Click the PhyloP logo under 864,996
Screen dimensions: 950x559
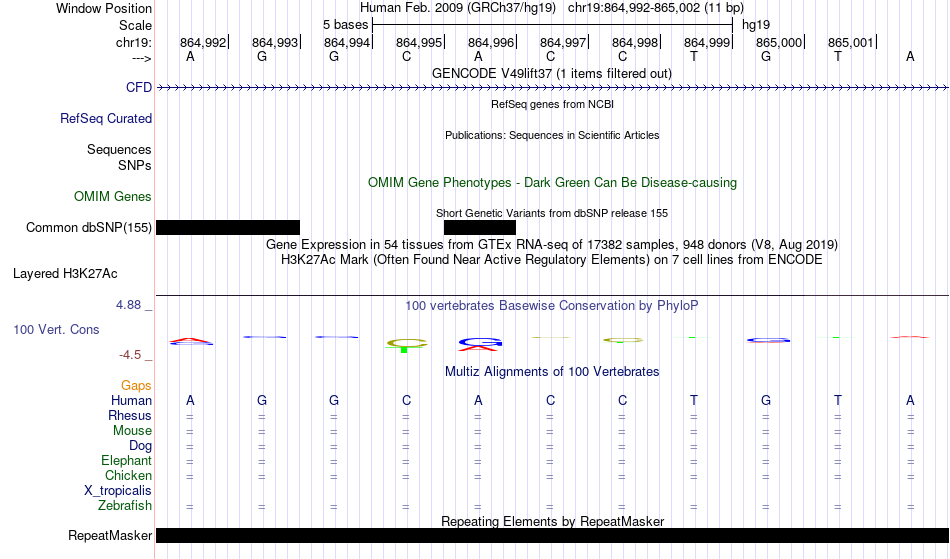[x=480, y=344]
